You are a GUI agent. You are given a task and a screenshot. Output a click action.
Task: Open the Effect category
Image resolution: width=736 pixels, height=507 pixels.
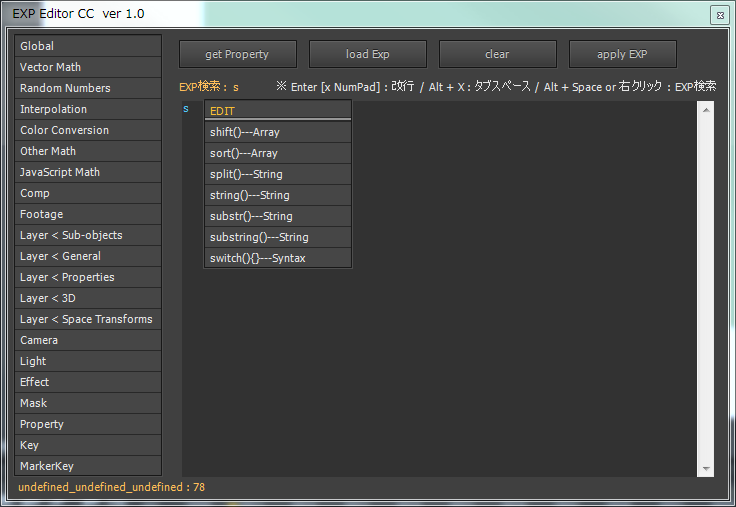[88, 382]
